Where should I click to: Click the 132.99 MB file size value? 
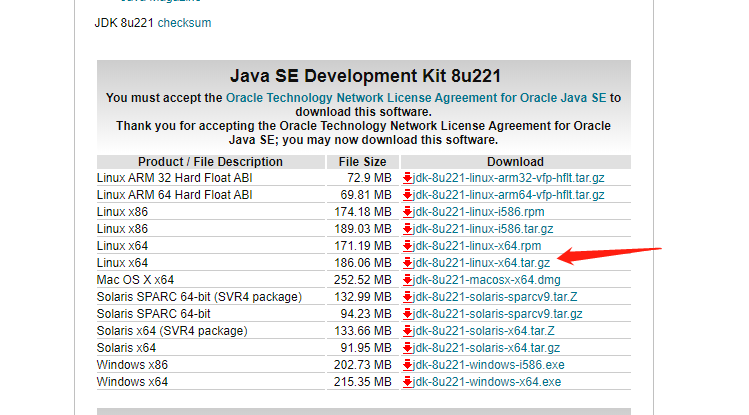point(363,297)
